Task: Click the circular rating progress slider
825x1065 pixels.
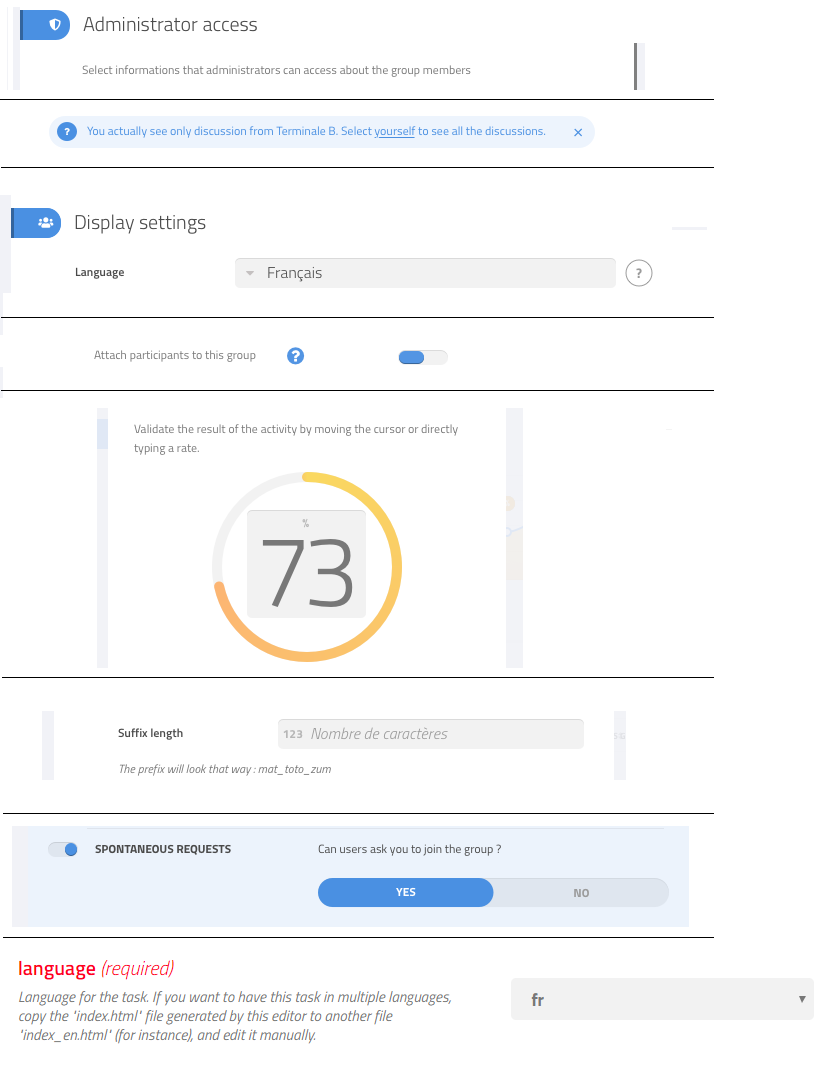Action: click(x=307, y=566)
